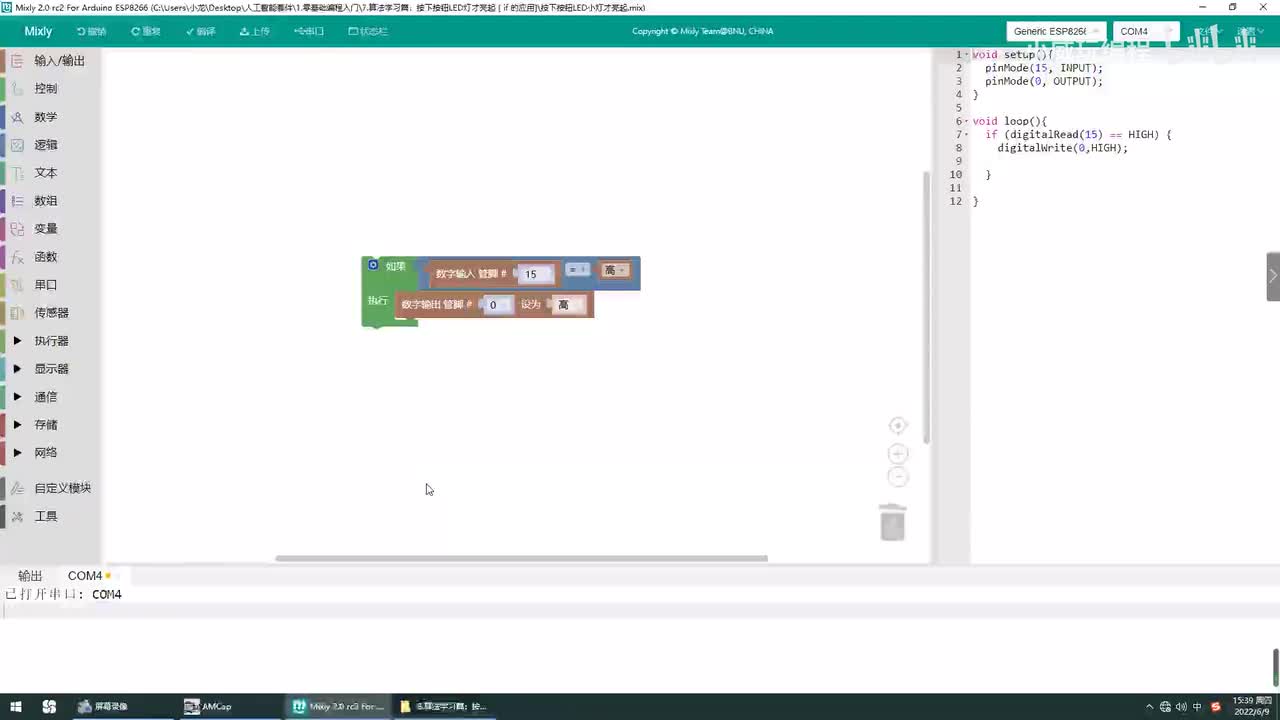Expand the collapsed right side panel arrow
This screenshot has width=1280, height=720.
(1273, 276)
